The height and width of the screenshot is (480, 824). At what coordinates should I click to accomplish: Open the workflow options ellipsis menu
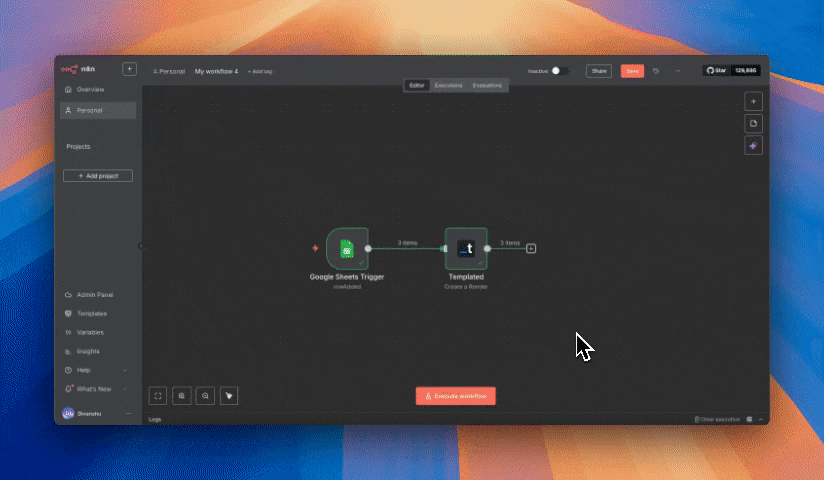click(x=677, y=71)
